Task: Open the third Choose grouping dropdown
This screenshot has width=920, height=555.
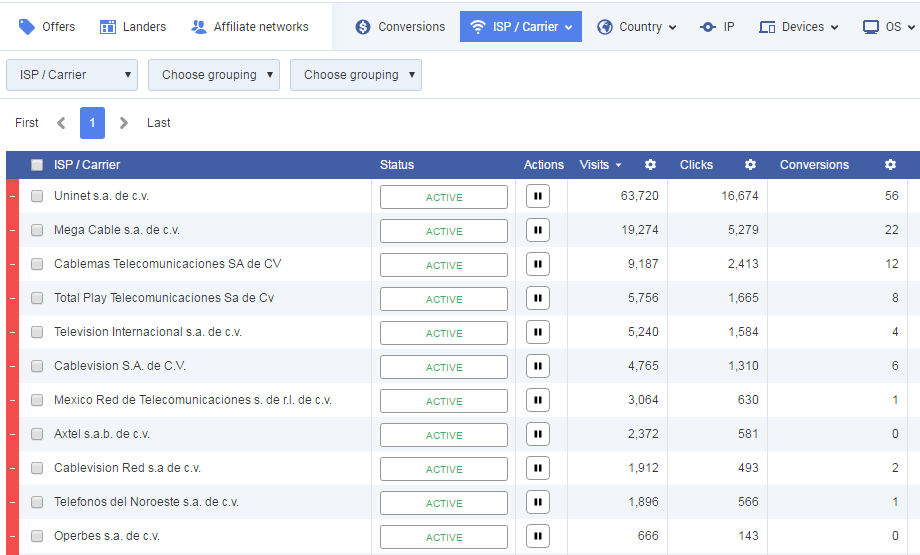Action: click(356, 75)
